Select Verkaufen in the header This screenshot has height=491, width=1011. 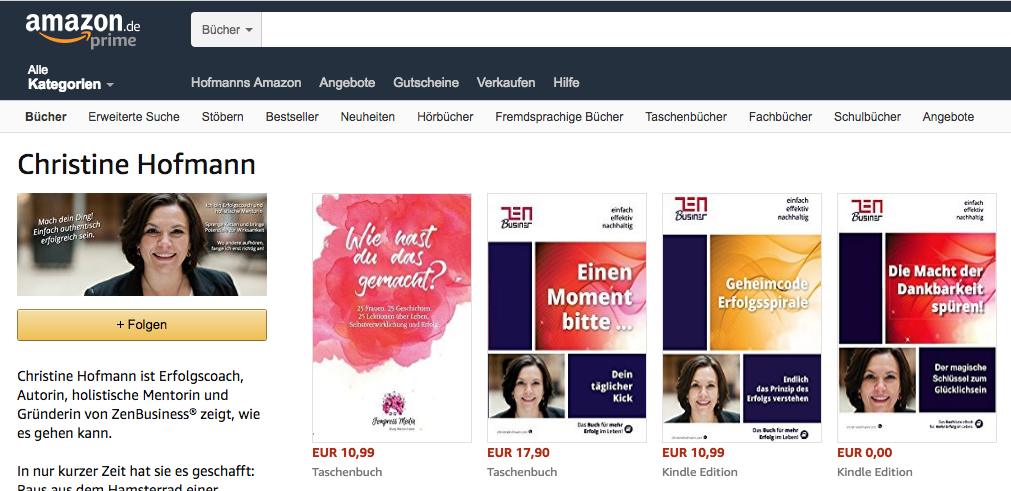(506, 82)
